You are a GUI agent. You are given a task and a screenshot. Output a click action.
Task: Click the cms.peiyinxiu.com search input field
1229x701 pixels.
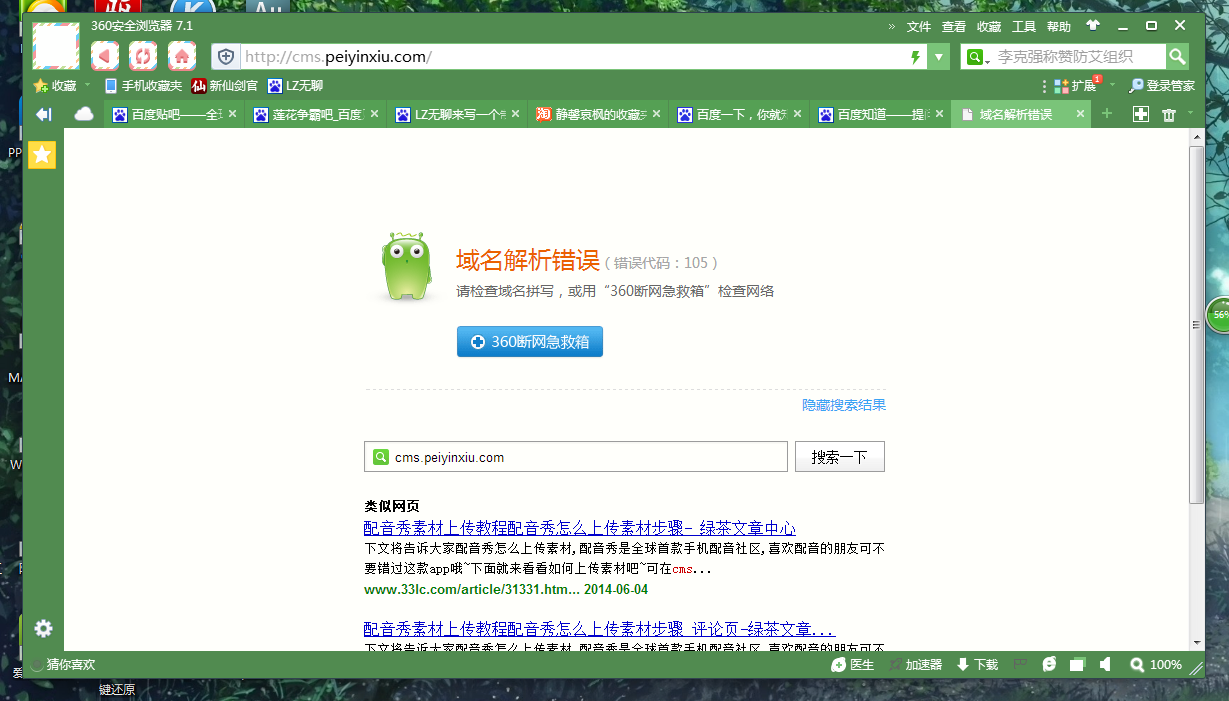pyautogui.click(x=576, y=457)
